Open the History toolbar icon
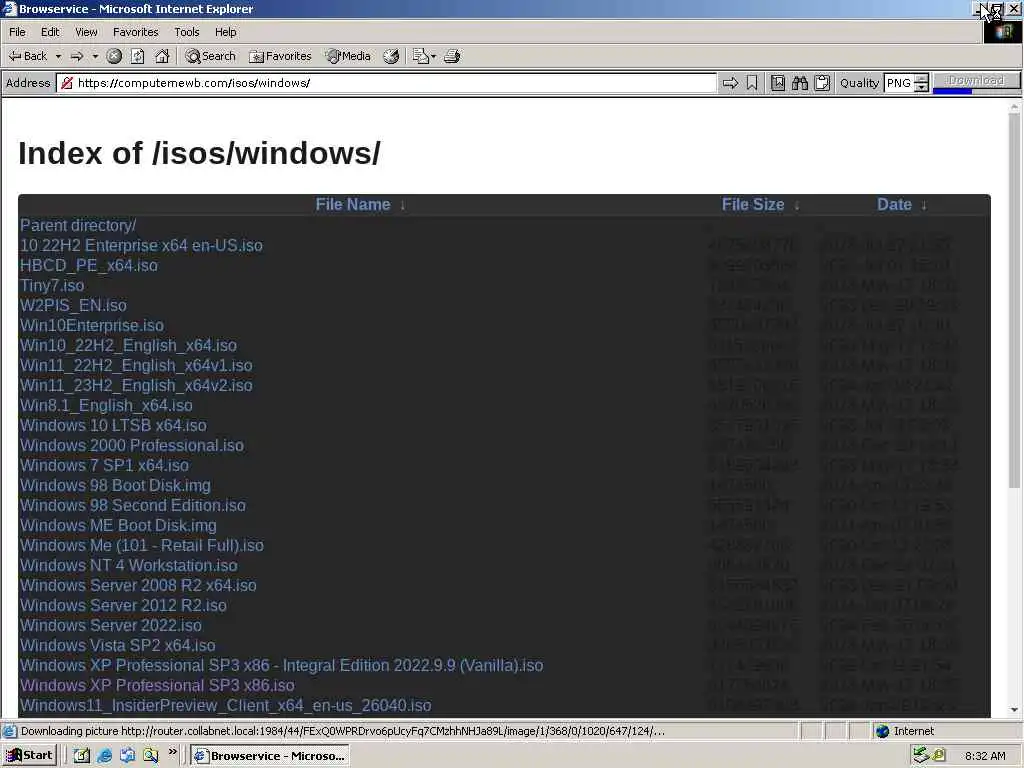The height and width of the screenshot is (768, 1024). click(x=391, y=56)
